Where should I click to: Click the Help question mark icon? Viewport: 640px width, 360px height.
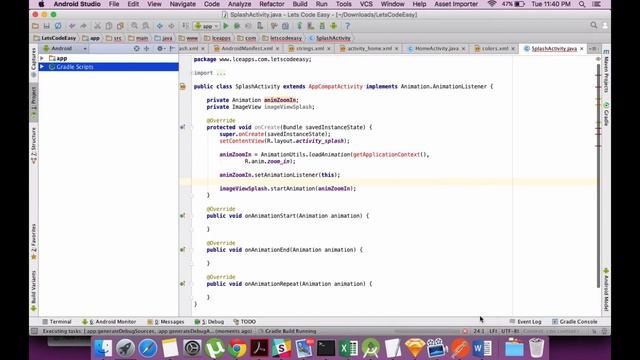[x=347, y=26]
